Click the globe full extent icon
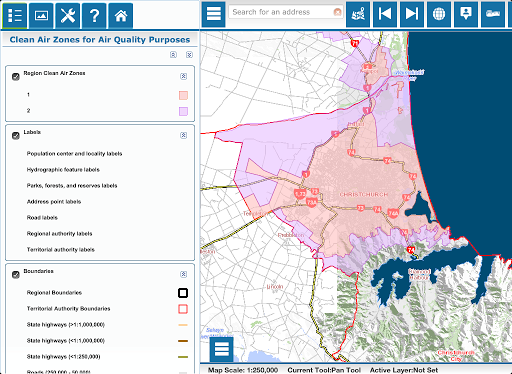This screenshot has width=512, height=374. [x=439, y=14]
